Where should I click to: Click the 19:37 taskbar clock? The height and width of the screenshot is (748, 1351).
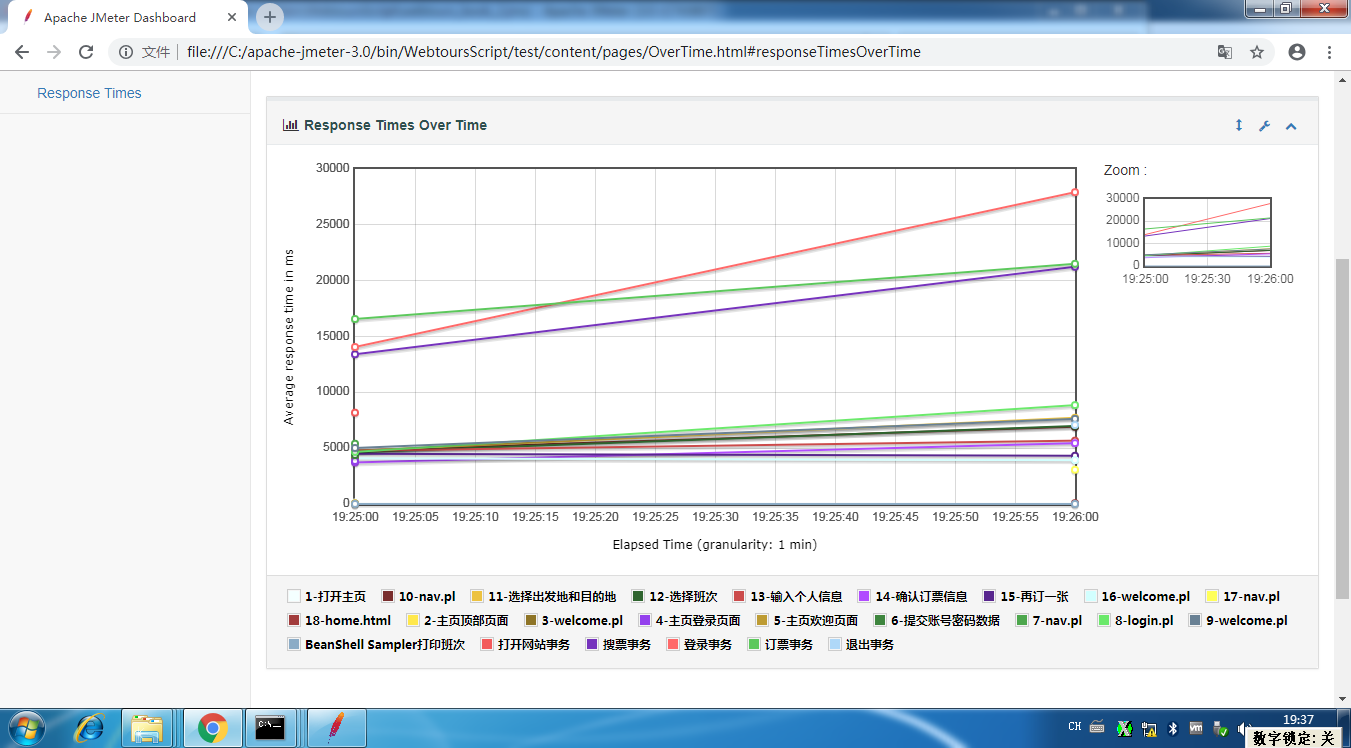point(1299,719)
